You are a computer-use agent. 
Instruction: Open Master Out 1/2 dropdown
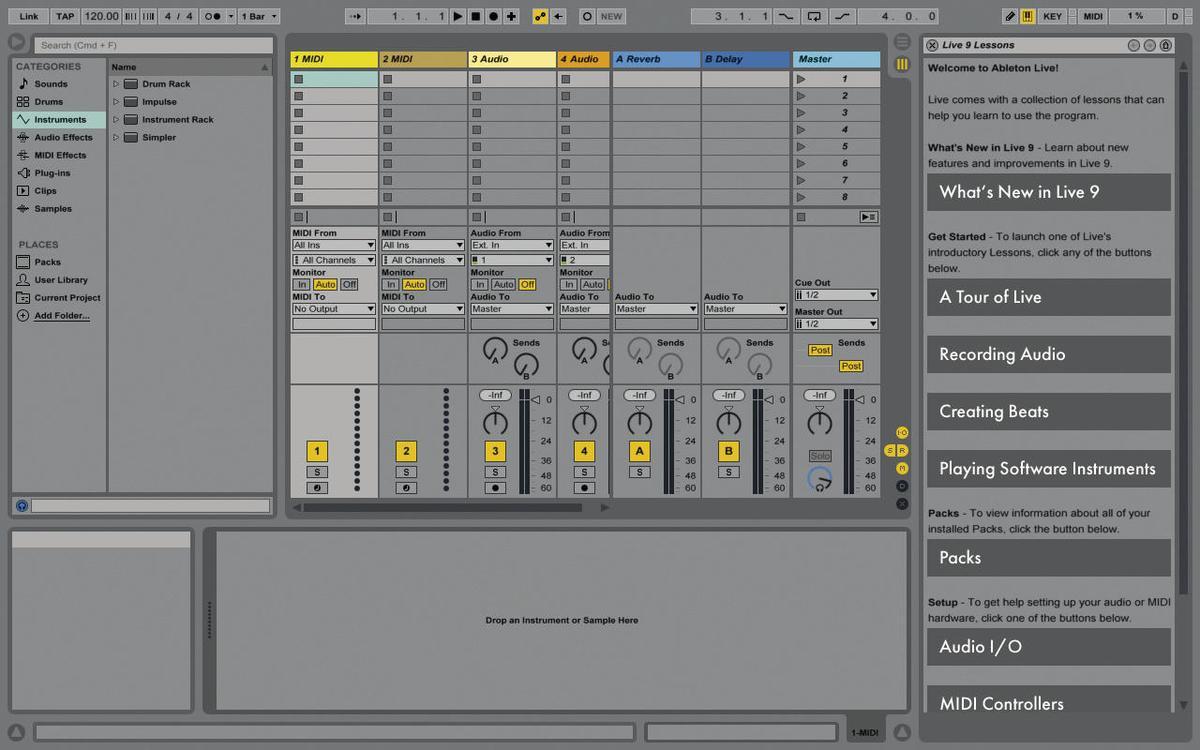(x=837, y=324)
